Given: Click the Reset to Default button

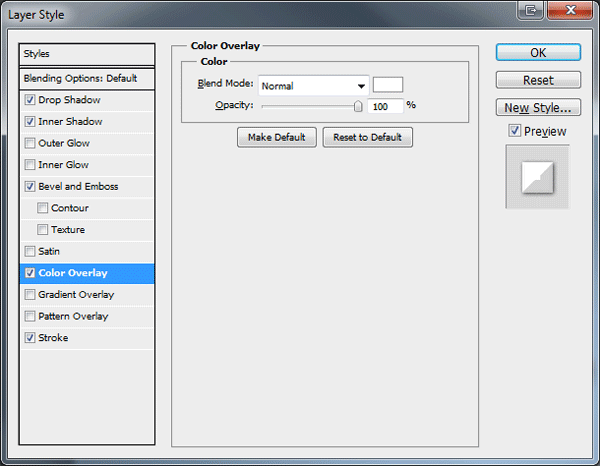Looking at the screenshot, I should (367, 137).
